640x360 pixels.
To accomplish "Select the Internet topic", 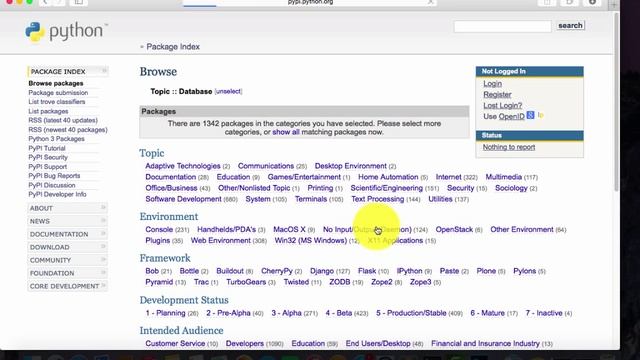I will 448,177.
